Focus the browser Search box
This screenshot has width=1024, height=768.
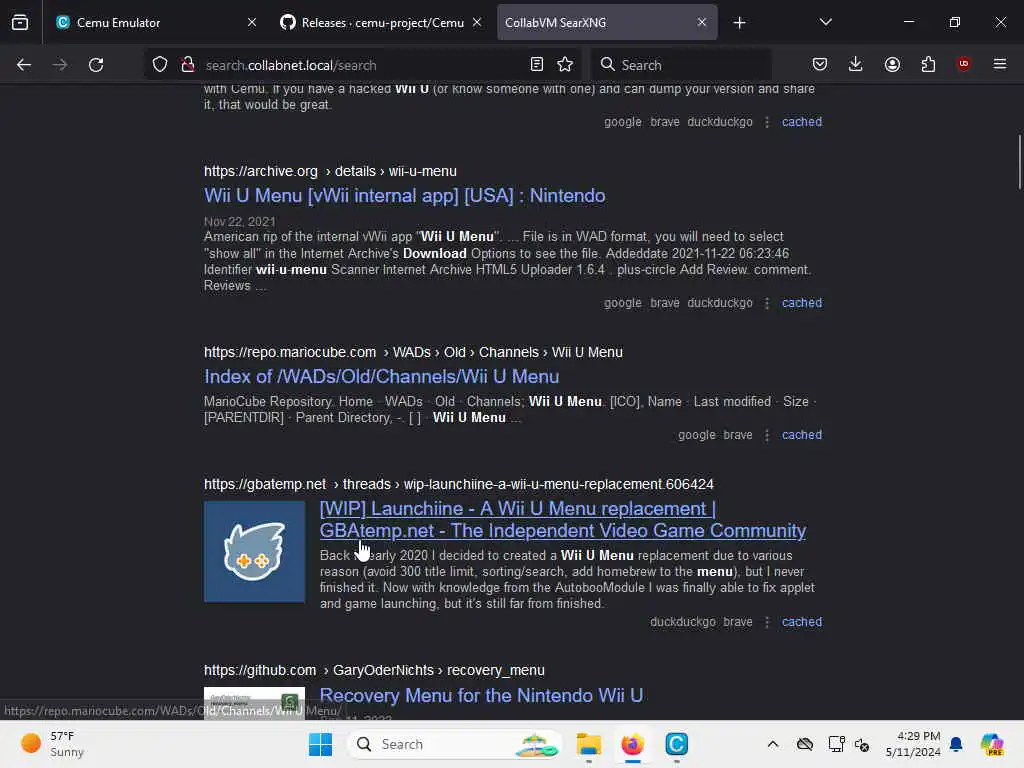(681, 65)
